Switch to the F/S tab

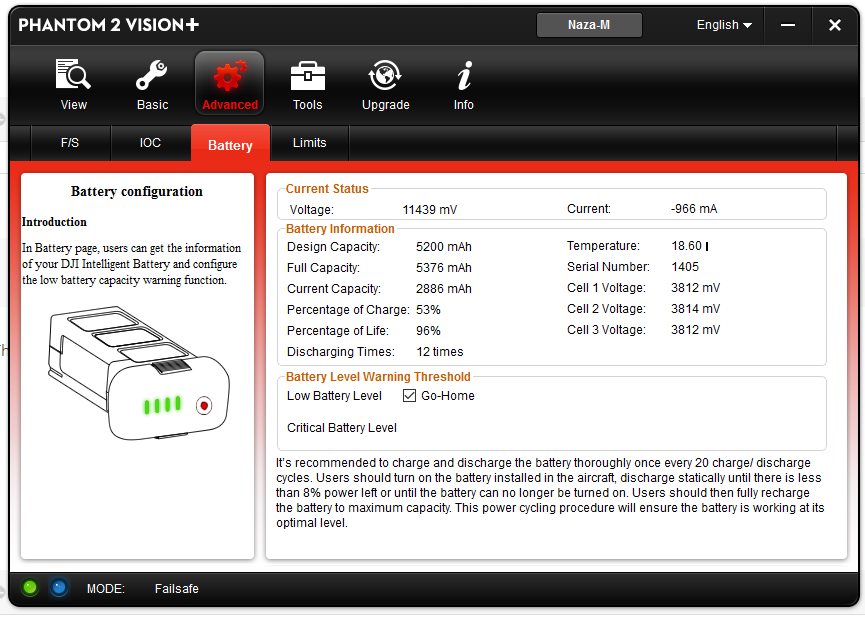(70, 143)
